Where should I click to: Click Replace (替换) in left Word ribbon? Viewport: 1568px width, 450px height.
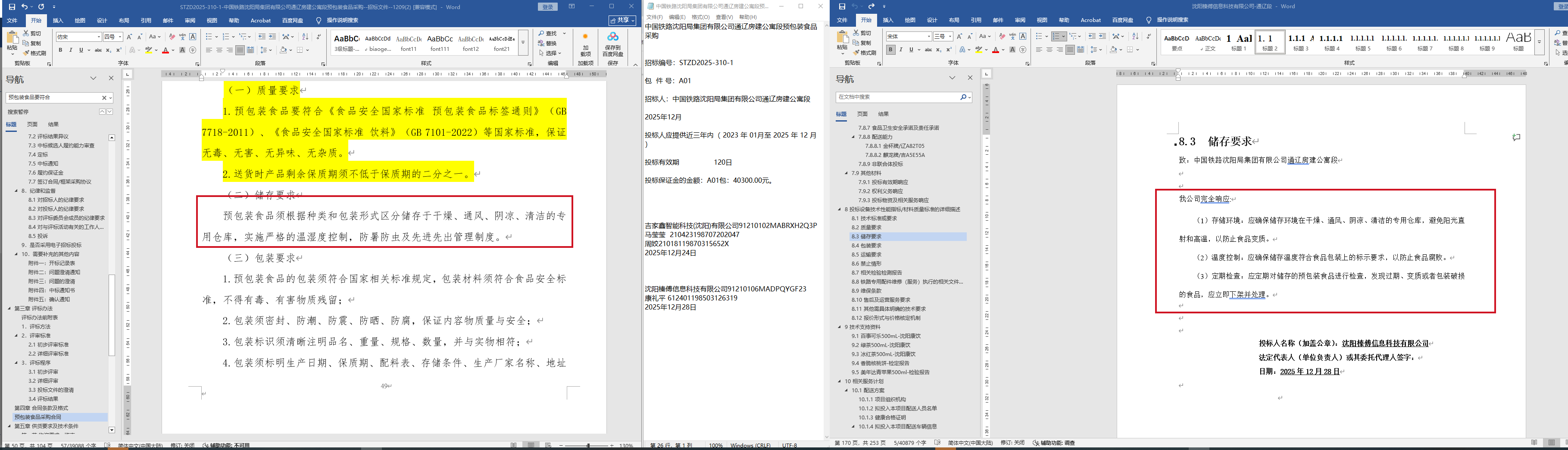pyautogui.click(x=548, y=43)
